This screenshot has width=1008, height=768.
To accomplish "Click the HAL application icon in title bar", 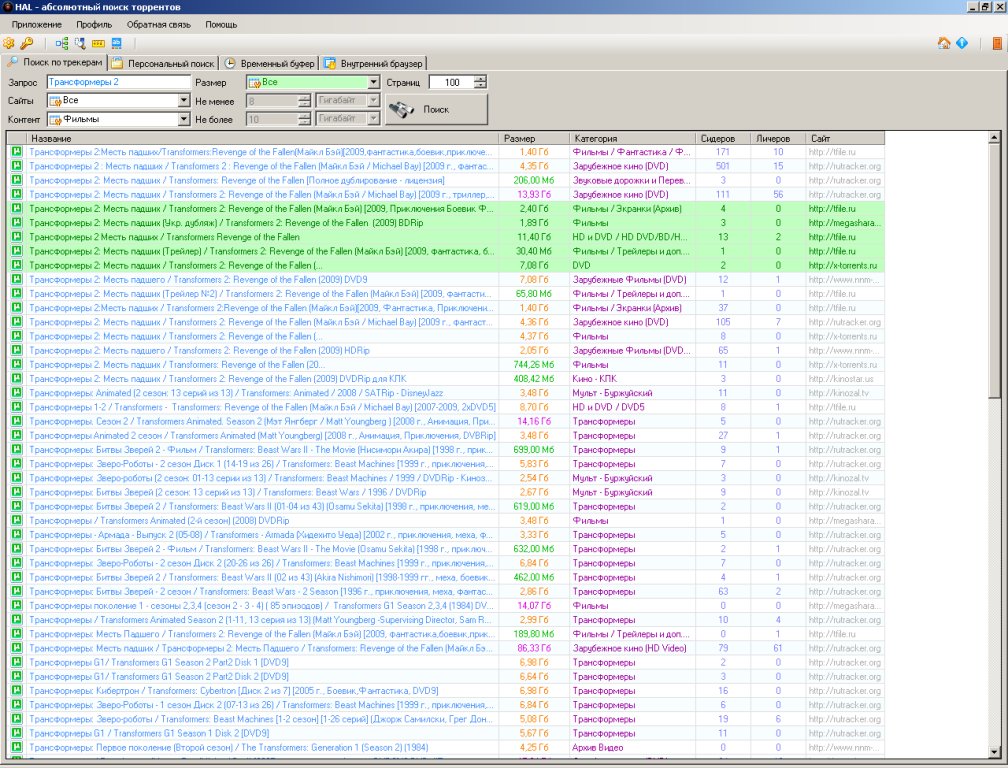I will point(7,6).
